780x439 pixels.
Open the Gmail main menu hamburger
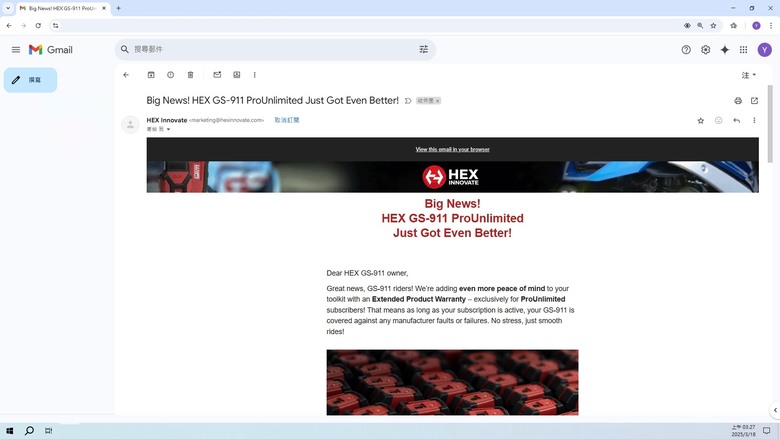pos(16,50)
